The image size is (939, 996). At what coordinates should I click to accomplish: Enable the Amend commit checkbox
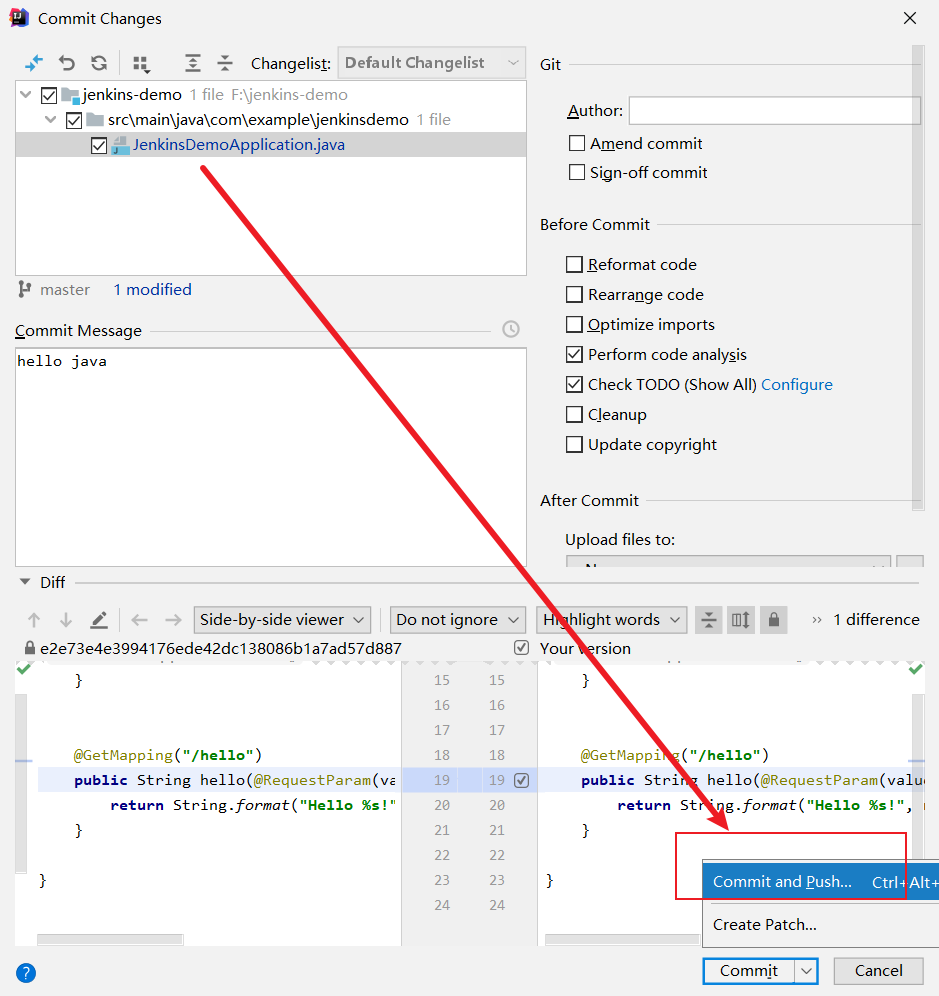[x=577, y=144]
